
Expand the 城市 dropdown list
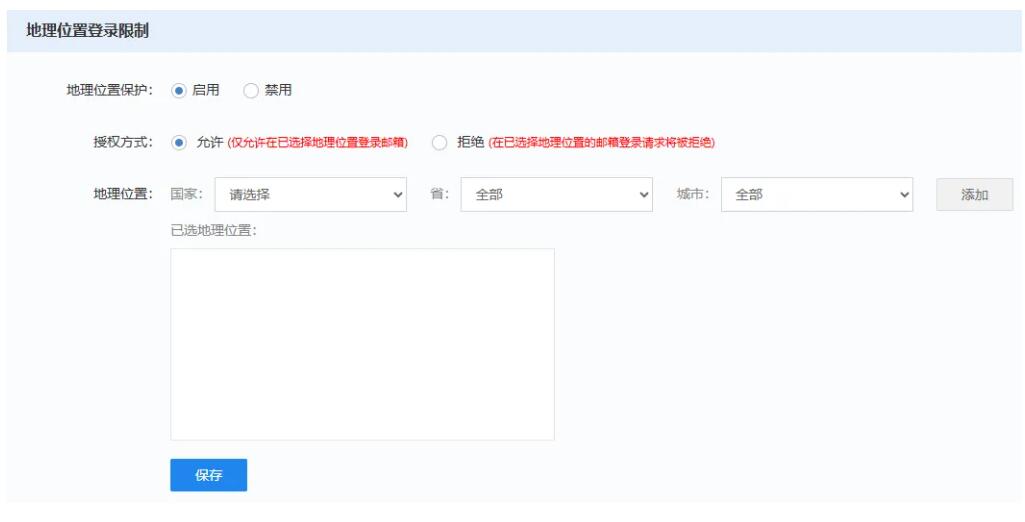point(816,195)
